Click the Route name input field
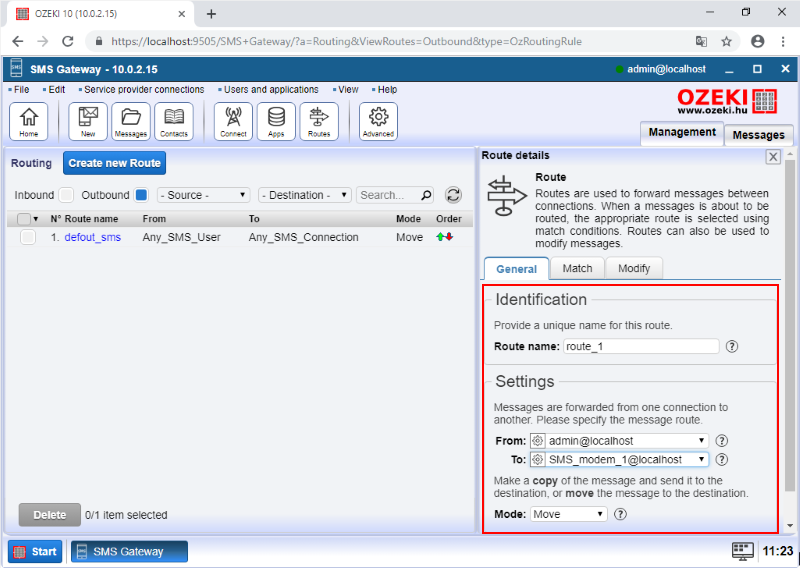This screenshot has width=800, height=568. coord(641,347)
